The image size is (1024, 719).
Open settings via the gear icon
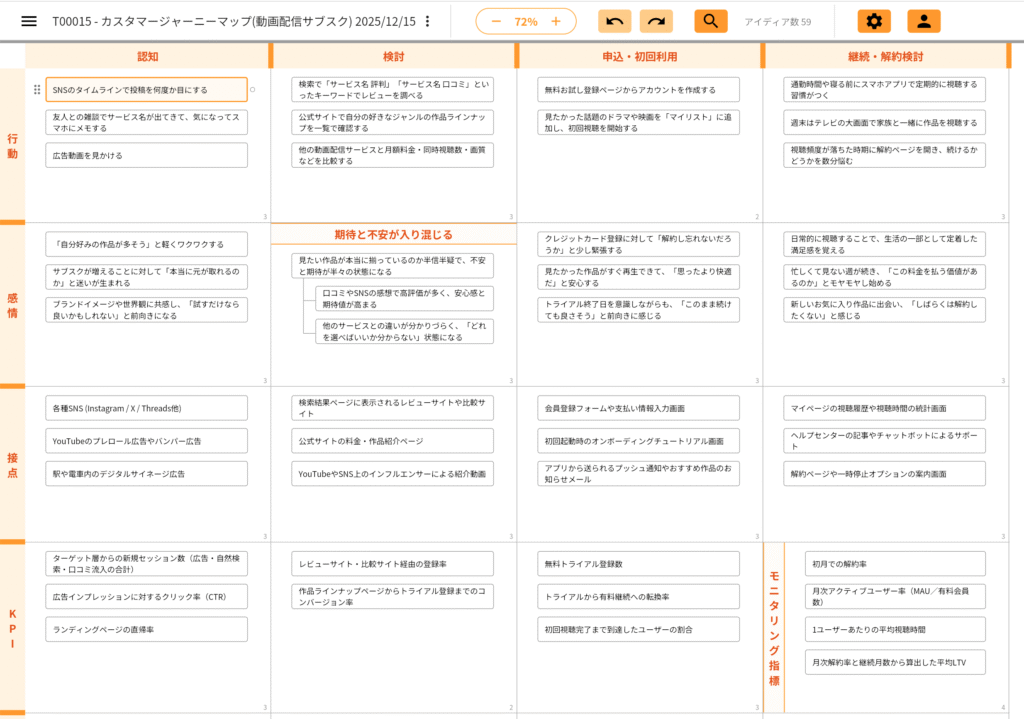tap(874, 21)
